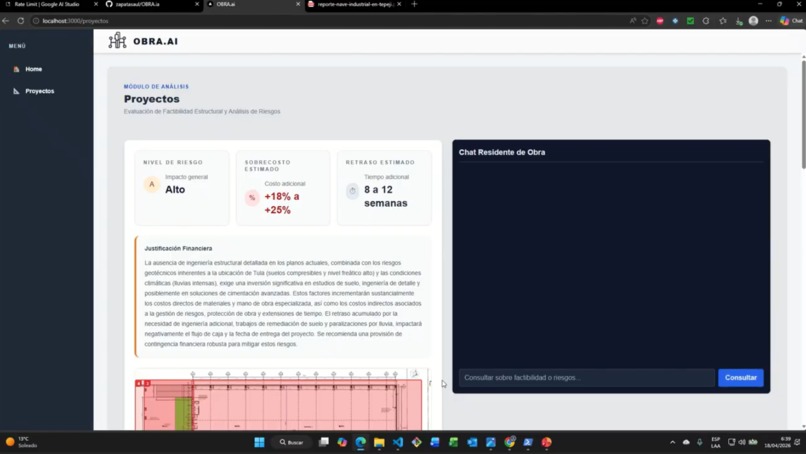Click the clock retraso estimado icon
Image resolution: width=806 pixels, height=454 pixels.
[353, 191]
